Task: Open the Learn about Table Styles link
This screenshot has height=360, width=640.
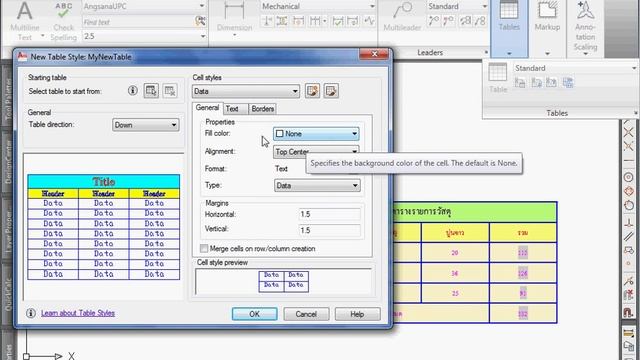Action: pos(78,313)
